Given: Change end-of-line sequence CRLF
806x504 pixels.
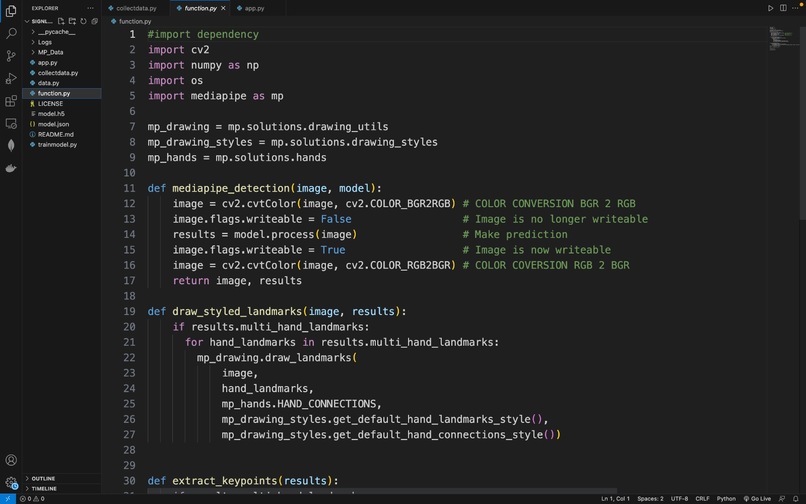Looking at the screenshot, I should [702, 499].
